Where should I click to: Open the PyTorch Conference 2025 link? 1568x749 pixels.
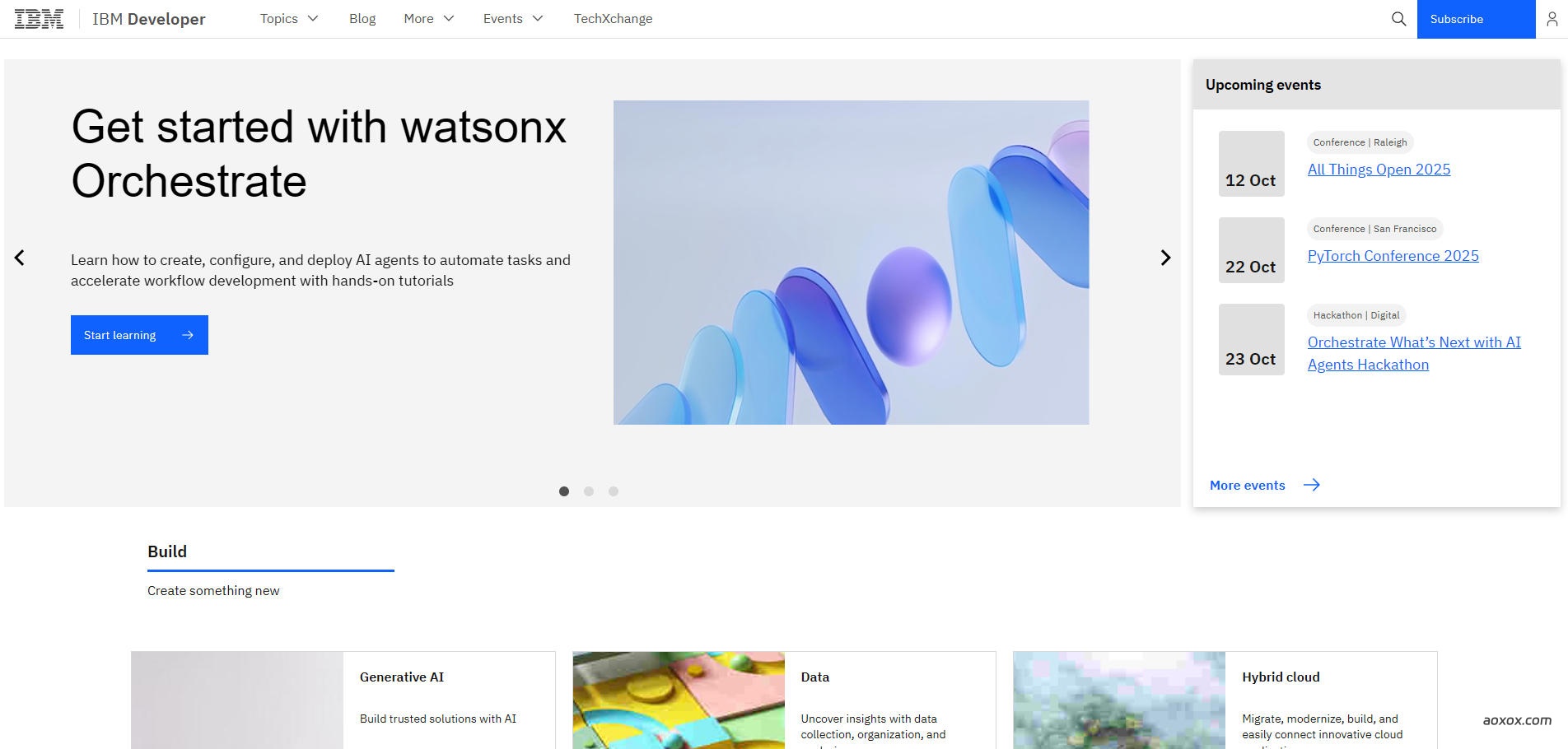(x=1393, y=256)
